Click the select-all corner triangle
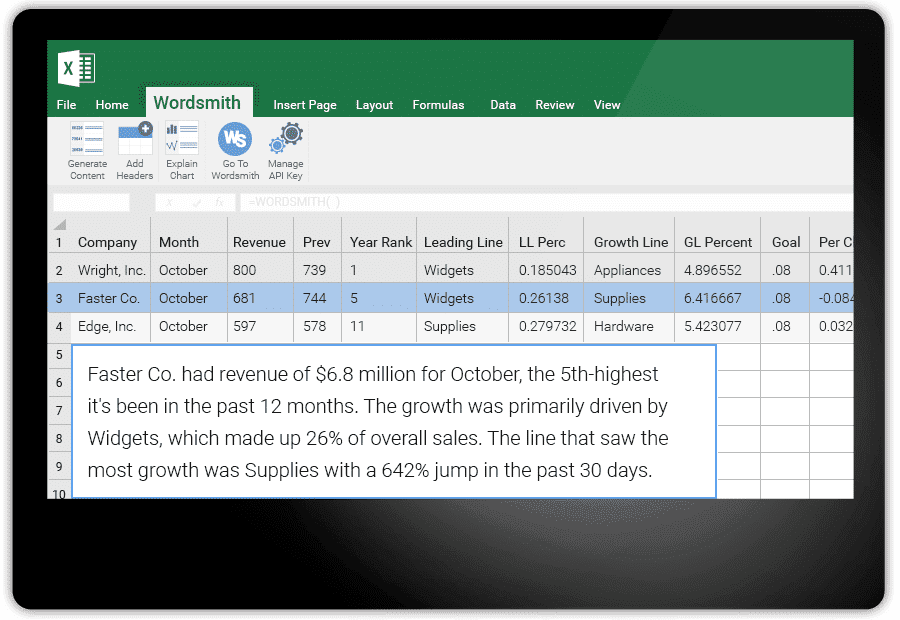The image size is (900, 620). 59,224
